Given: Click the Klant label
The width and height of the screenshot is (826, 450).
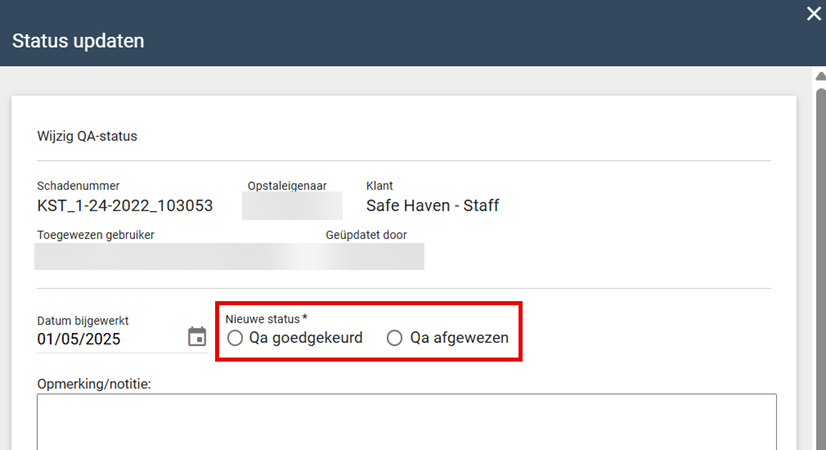Looking at the screenshot, I should (x=379, y=186).
